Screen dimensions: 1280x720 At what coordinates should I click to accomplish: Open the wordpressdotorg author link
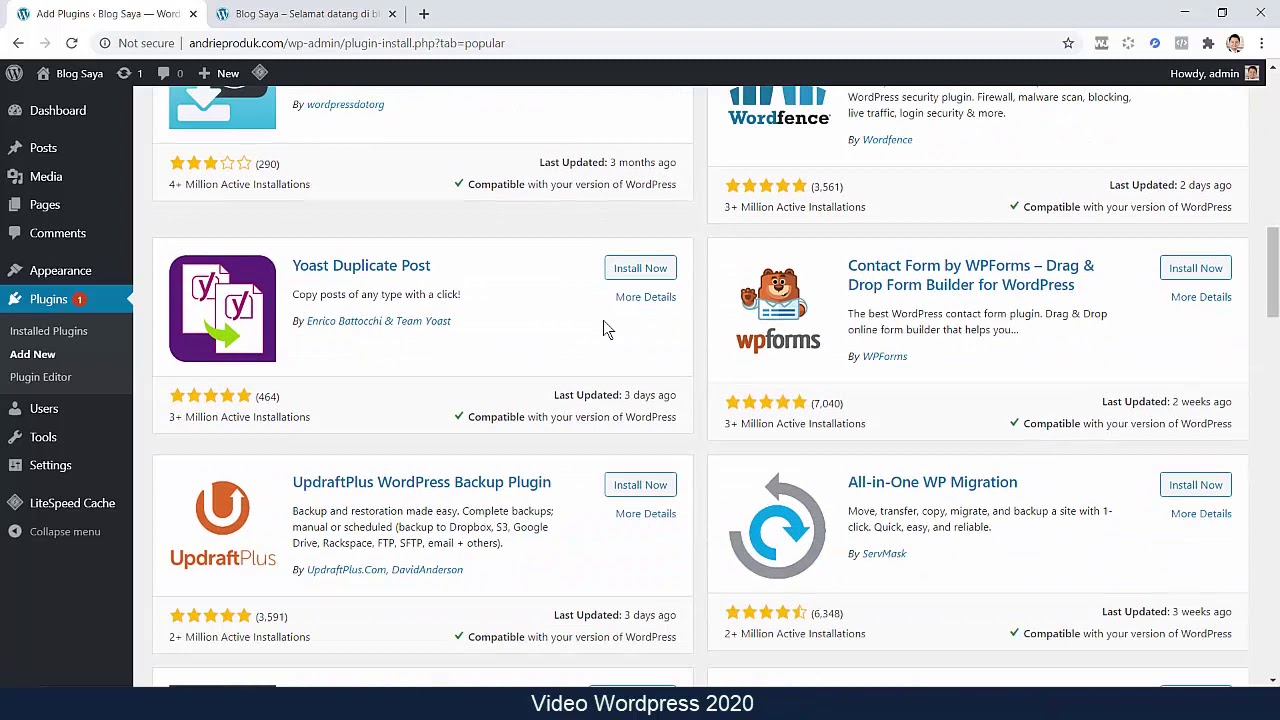[345, 104]
